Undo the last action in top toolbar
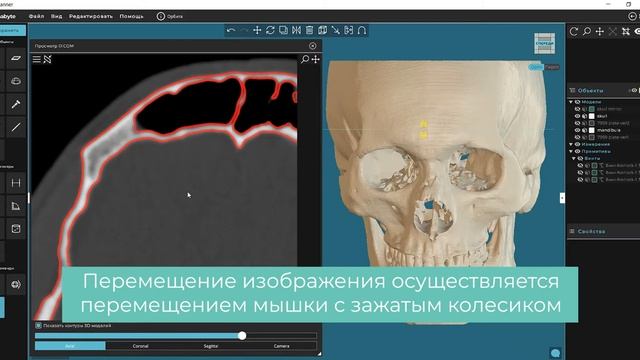This screenshot has height=360, width=640. 231,30
